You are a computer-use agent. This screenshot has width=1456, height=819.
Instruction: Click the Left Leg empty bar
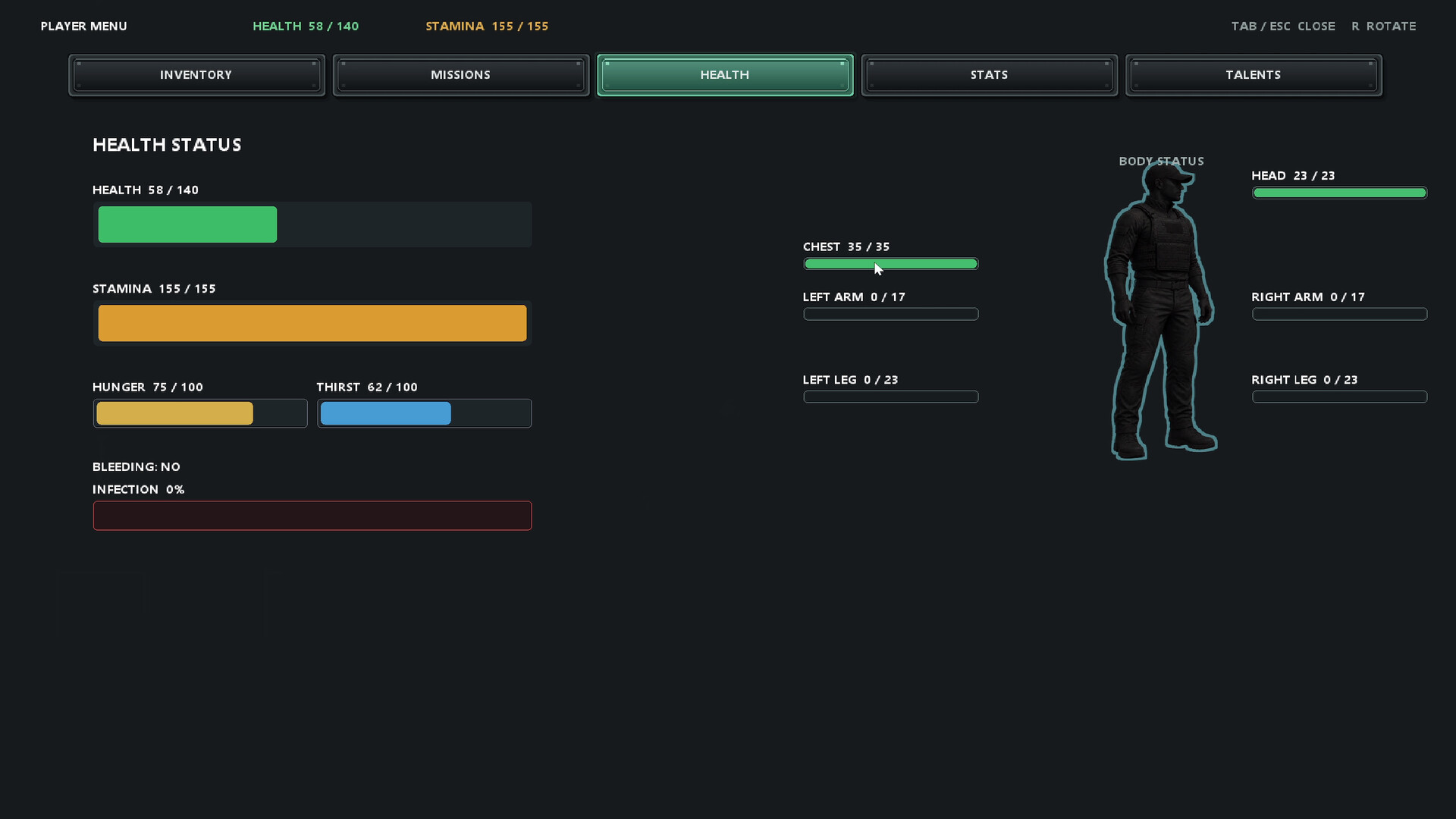point(891,397)
